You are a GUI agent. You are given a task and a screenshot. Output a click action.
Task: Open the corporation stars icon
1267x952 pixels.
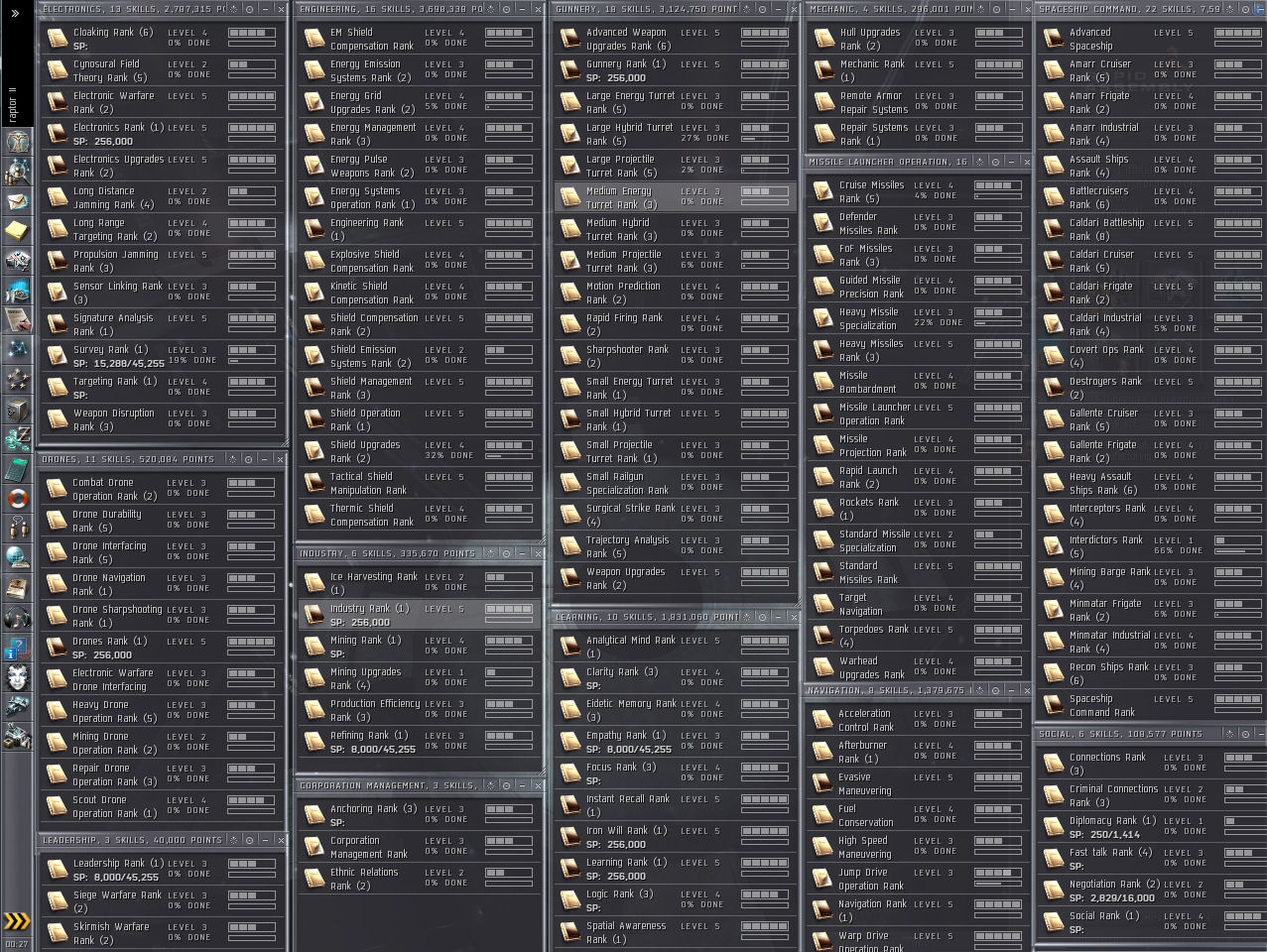[17, 380]
